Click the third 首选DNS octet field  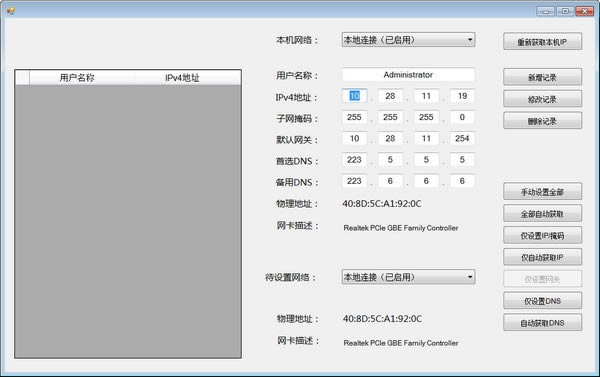[426, 160]
